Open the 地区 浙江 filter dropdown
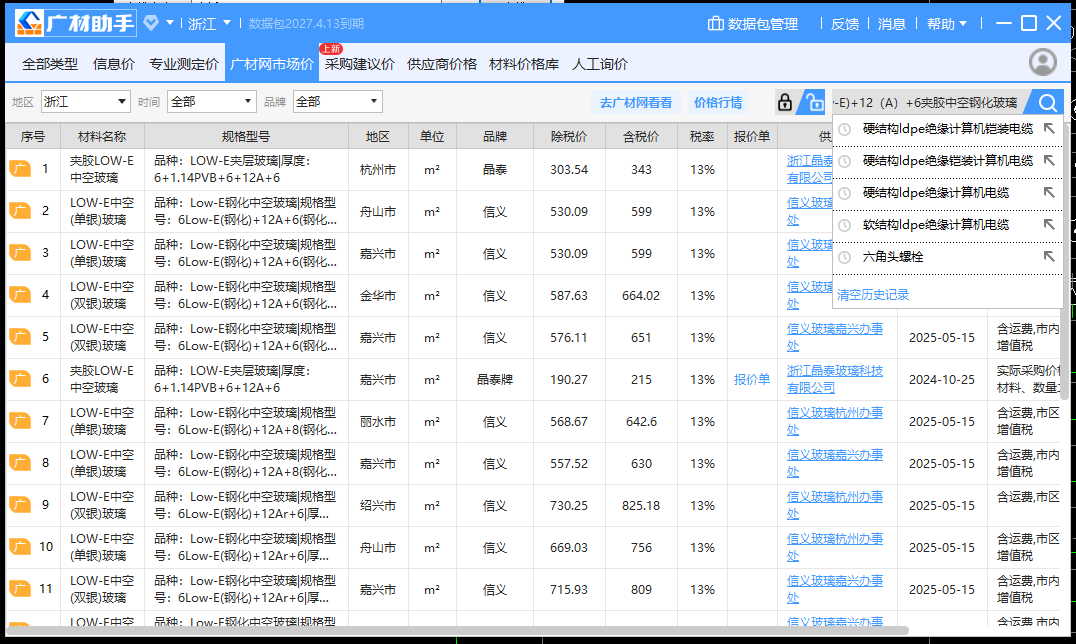This screenshot has width=1076, height=644. [85, 102]
